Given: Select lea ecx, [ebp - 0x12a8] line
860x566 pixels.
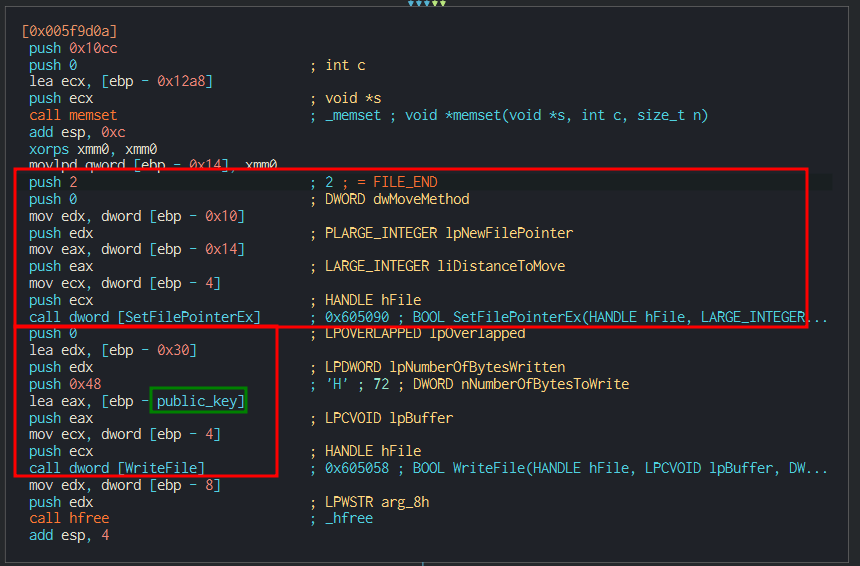Looking at the screenshot, I should (120, 81).
